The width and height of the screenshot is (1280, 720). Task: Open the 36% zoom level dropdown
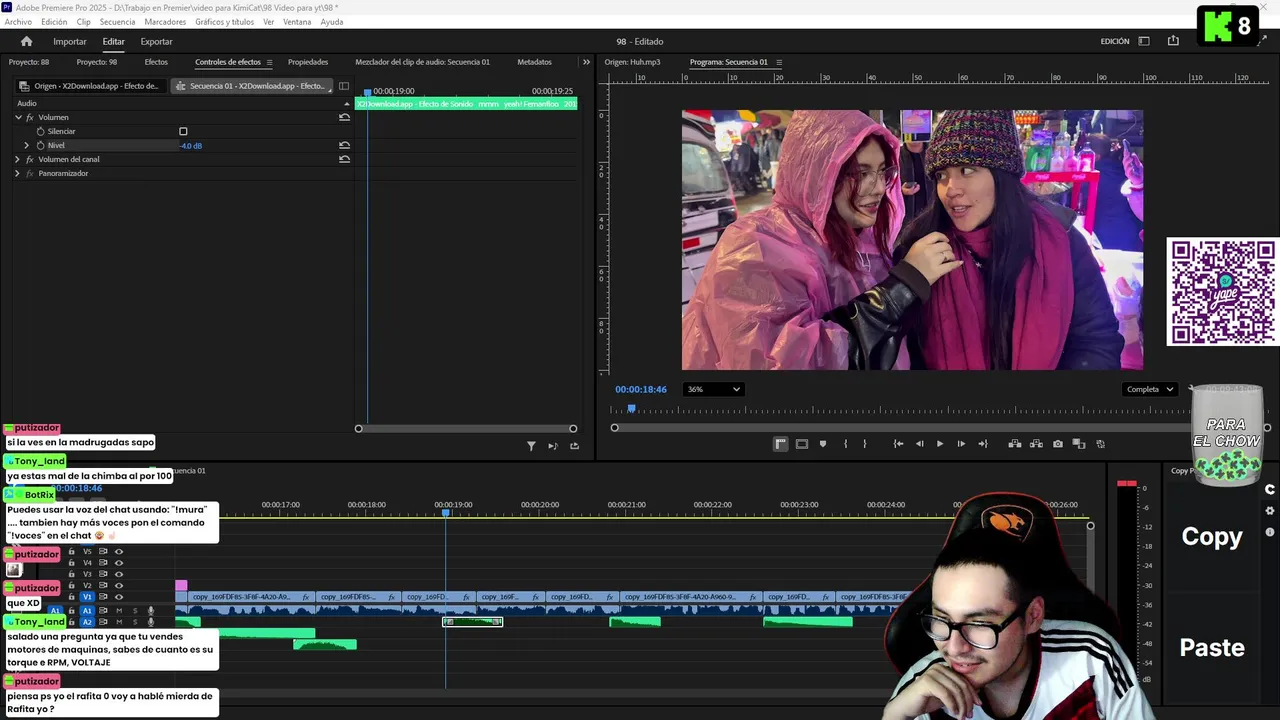713,389
